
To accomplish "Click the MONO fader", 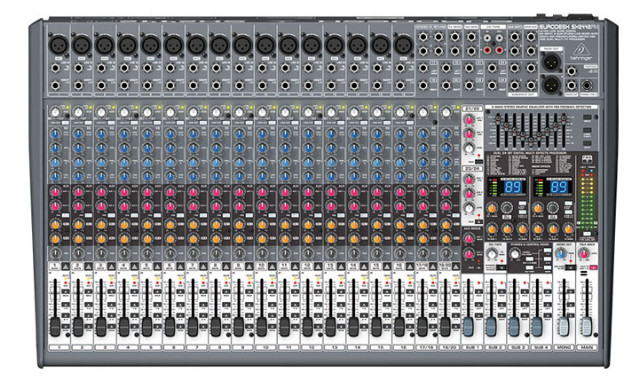I will point(563,327).
